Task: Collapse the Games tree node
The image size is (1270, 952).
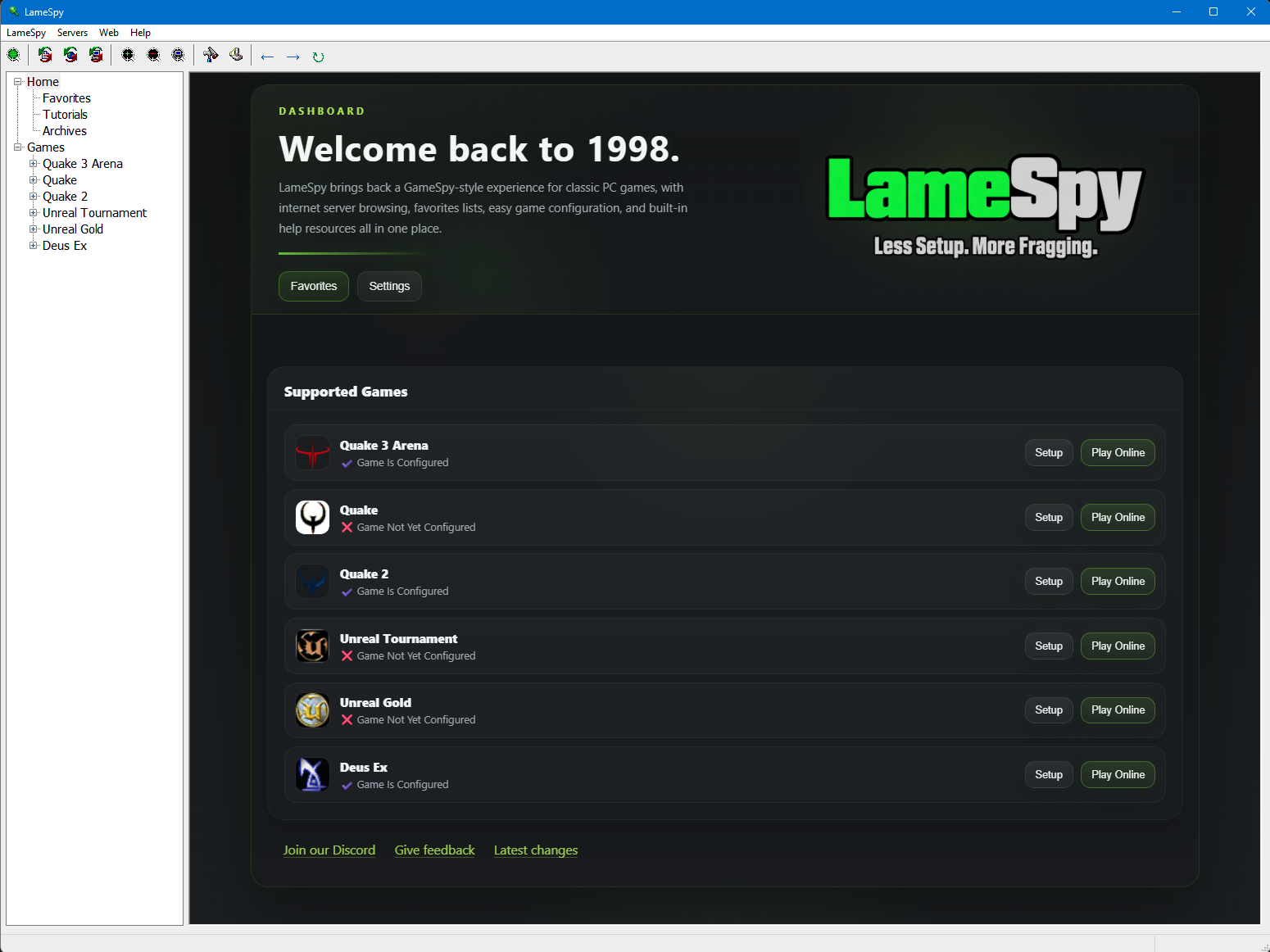Action: point(17,147)
